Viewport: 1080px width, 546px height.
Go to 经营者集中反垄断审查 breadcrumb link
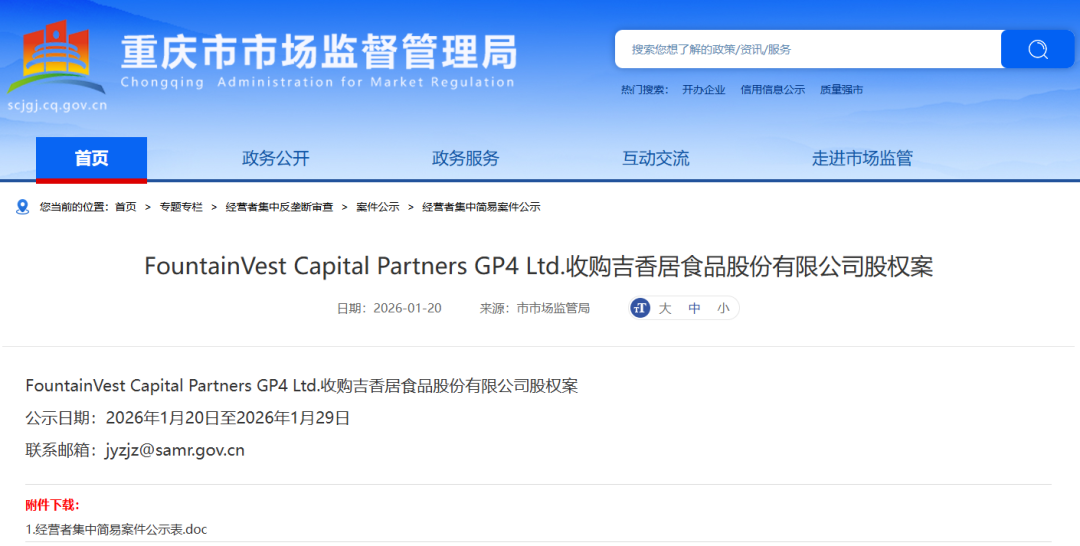point(279,207)
